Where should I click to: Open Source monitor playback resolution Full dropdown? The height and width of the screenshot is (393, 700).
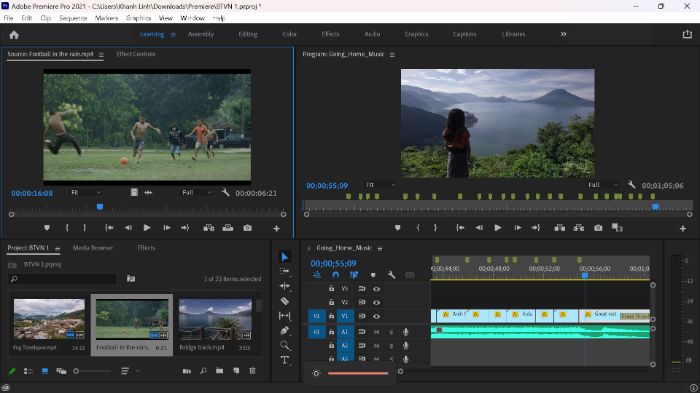196,192
